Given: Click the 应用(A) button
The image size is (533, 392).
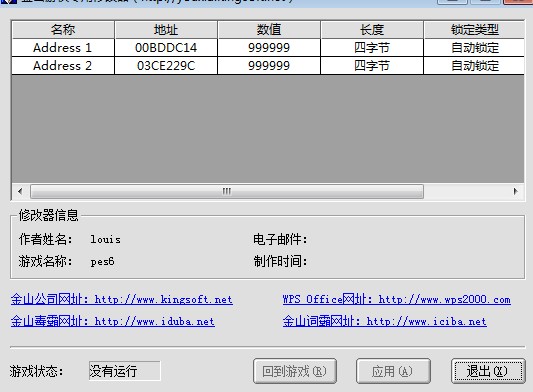Looking at the screenshot, I should (x=393, y=371).
